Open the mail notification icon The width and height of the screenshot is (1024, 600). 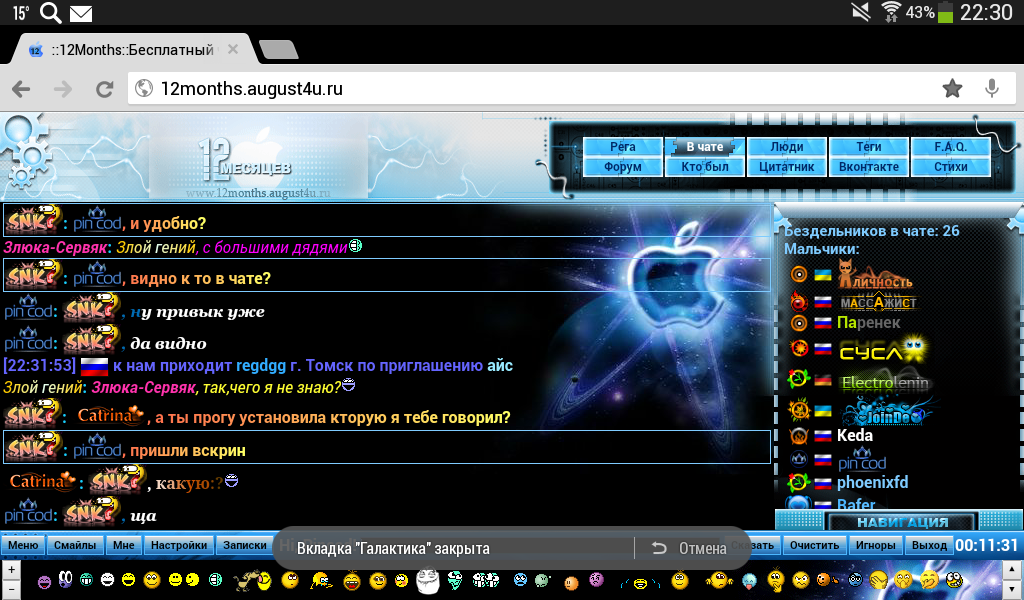81,13
